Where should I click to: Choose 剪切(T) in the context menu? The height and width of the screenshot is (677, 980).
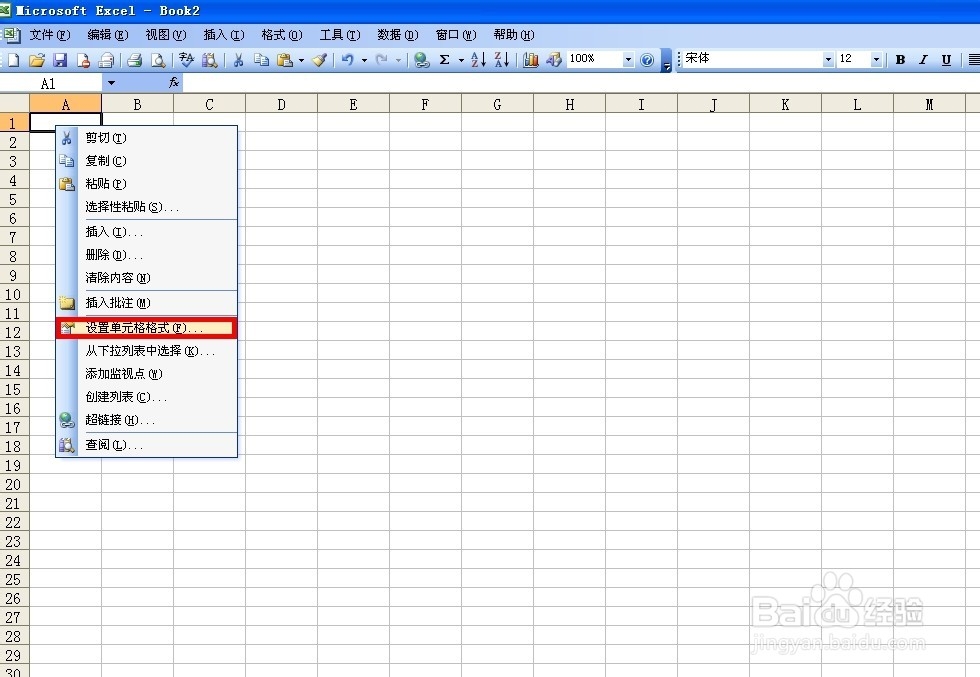147,138
